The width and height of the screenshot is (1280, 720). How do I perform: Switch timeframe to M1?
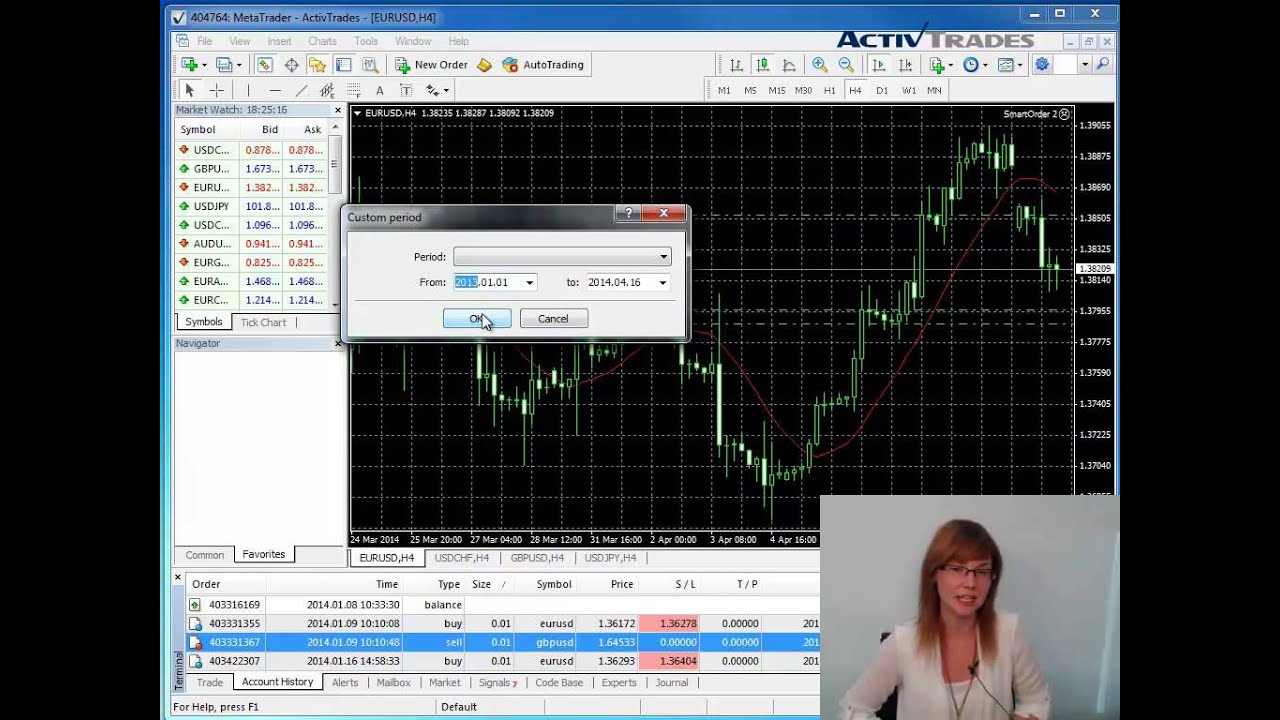pyautogui.click(x=724, y=90)
